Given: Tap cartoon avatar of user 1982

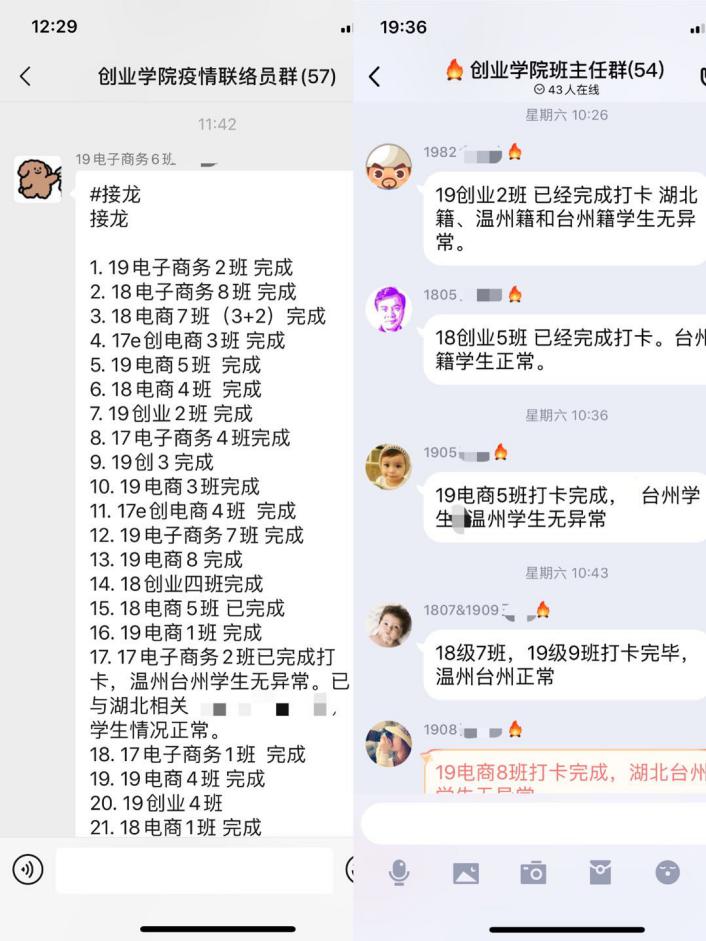Looking at the screenshot, I should [389, 166].
